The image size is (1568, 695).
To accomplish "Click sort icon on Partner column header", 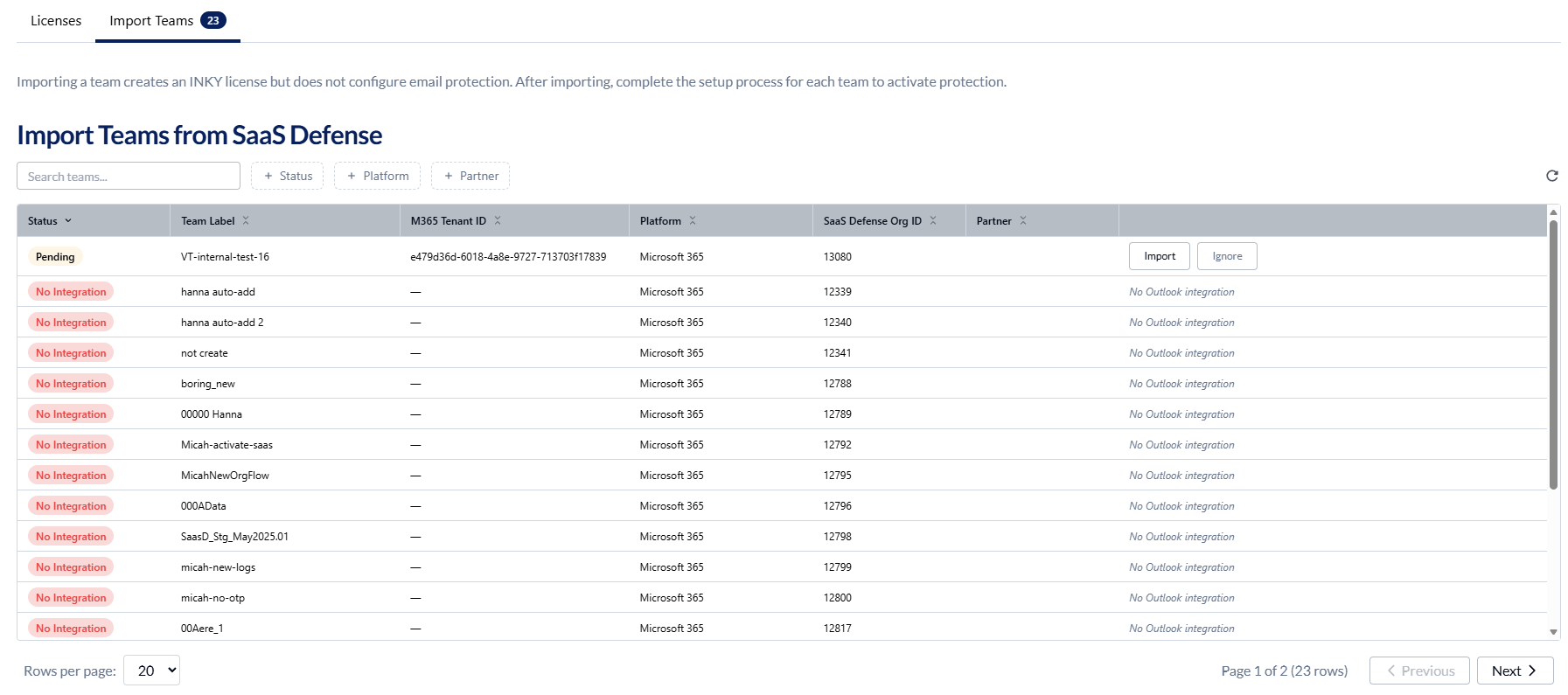I will pyautogui.click(x=1023, y=220).
